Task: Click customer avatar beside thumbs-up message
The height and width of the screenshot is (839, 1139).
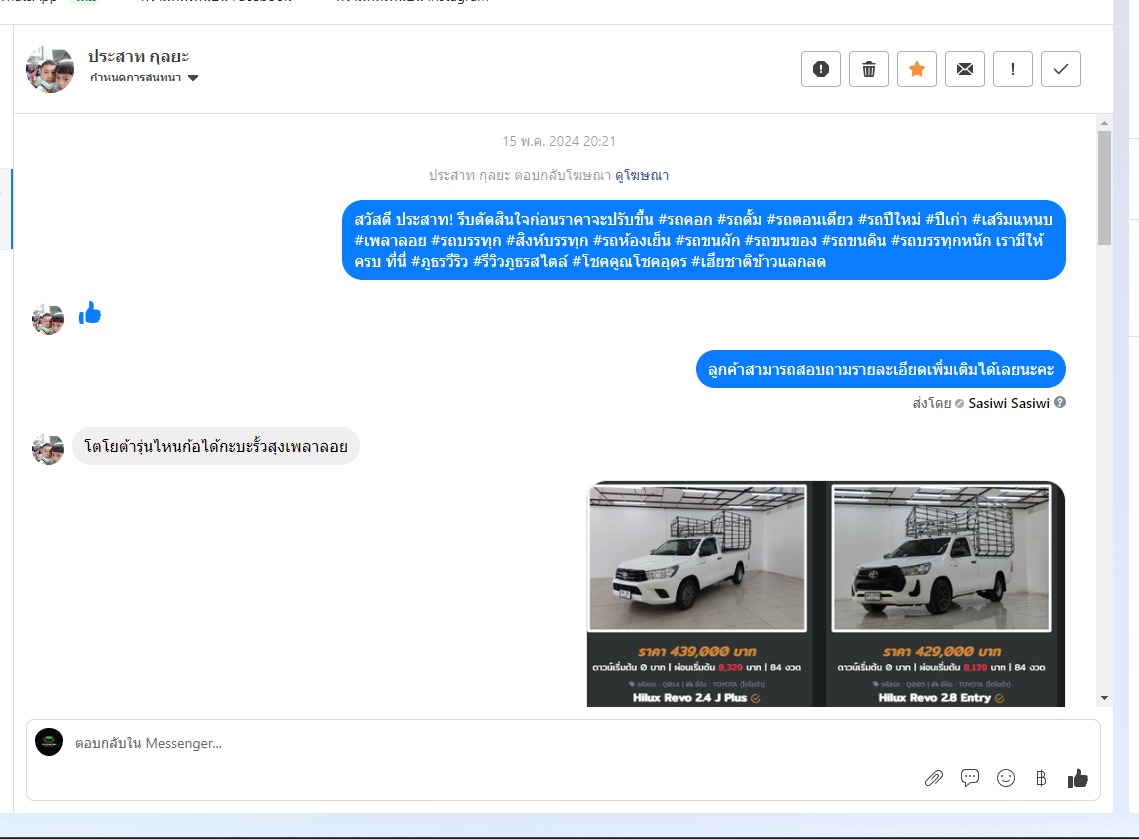Action: pyautogui.click(x=48, y=319)
